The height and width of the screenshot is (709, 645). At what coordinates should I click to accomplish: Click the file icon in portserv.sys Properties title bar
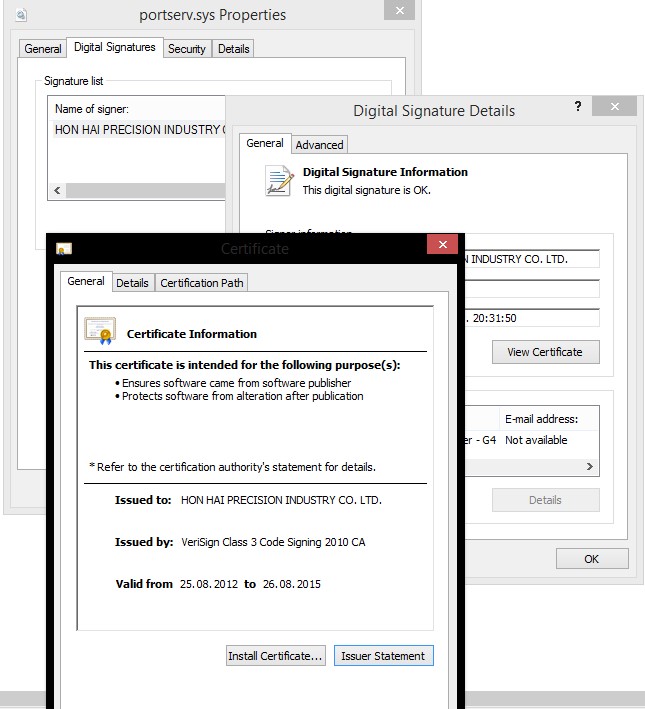click(x=21, y=15)
